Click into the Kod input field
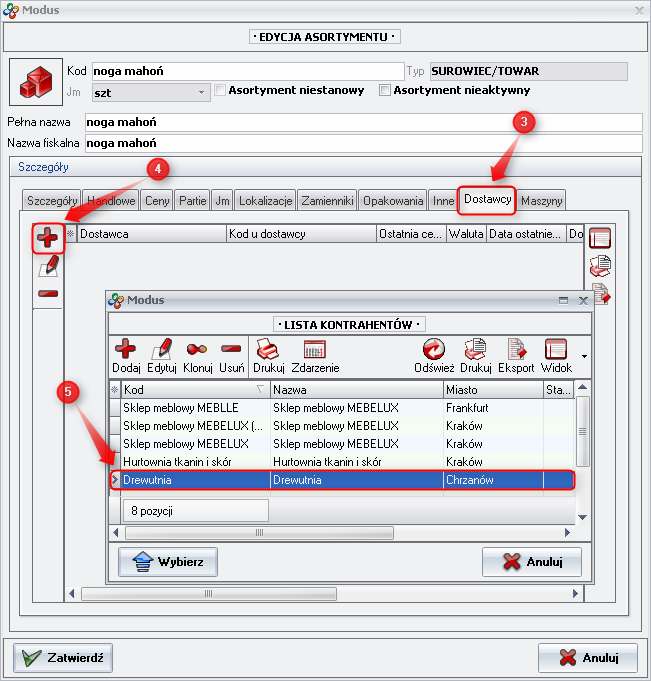This screenshot has width=651, height=681. pyautogui.click(x=248, y=71)
